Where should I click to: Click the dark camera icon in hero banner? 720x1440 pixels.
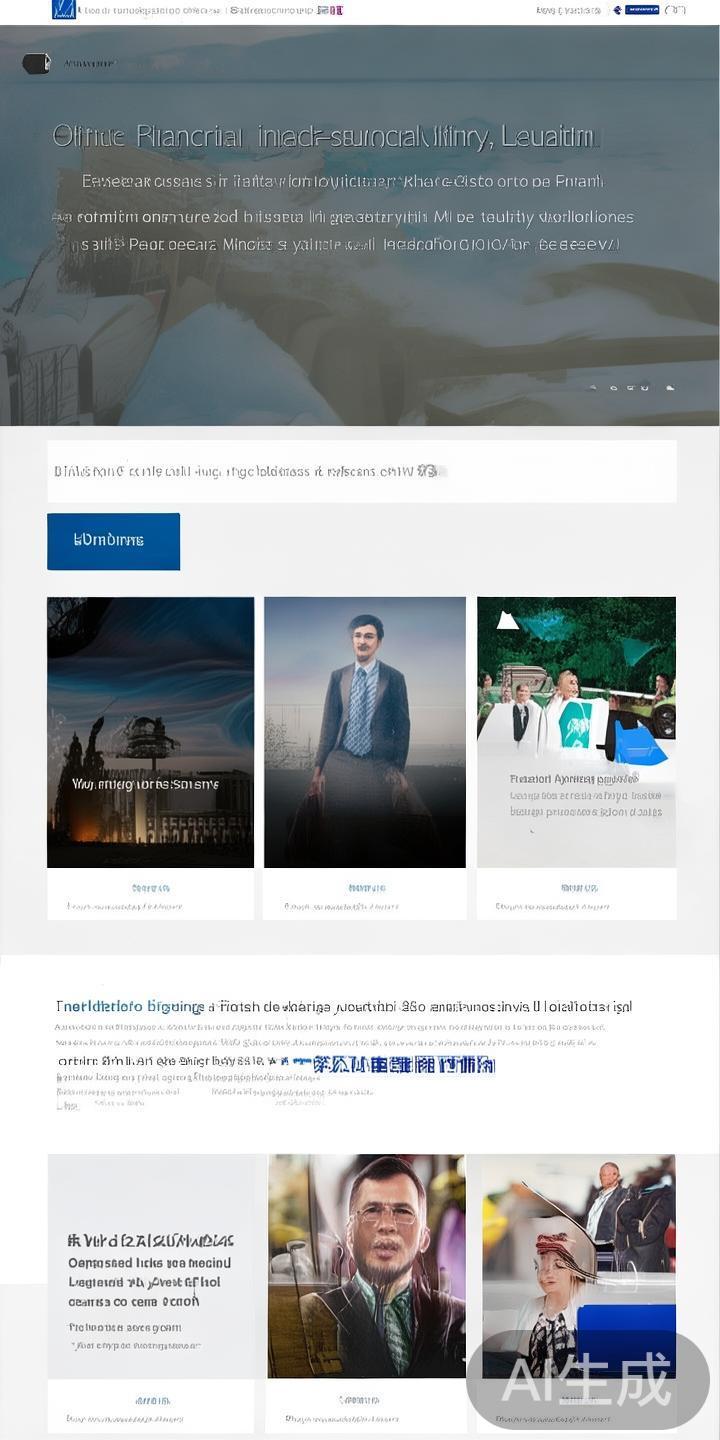pyautogui.click(x=36, y=64)
